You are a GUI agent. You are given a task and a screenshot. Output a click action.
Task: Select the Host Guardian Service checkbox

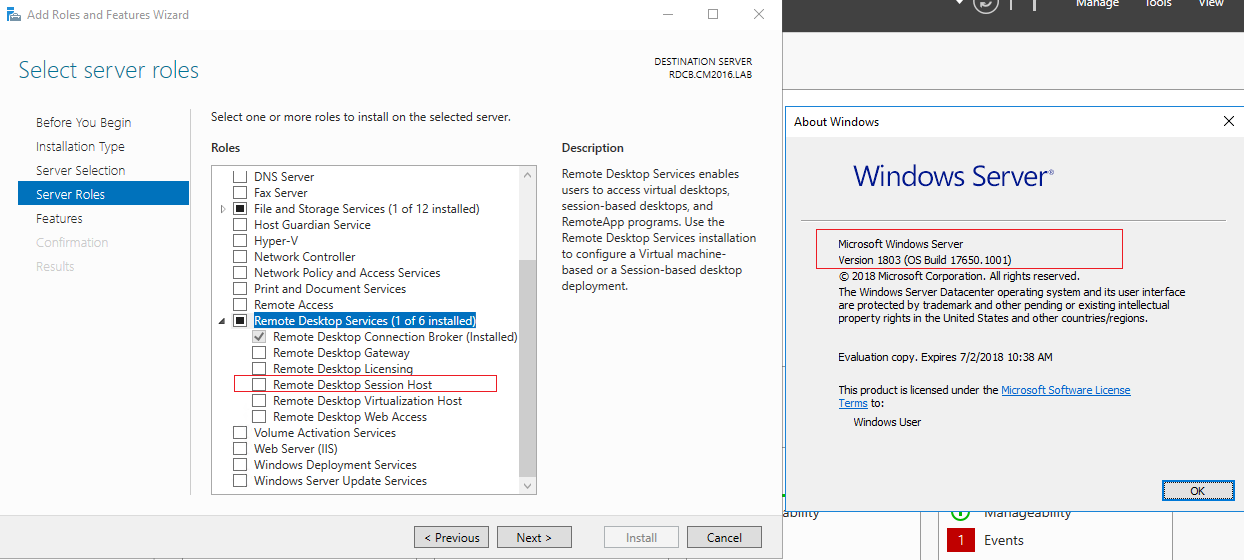240,225
